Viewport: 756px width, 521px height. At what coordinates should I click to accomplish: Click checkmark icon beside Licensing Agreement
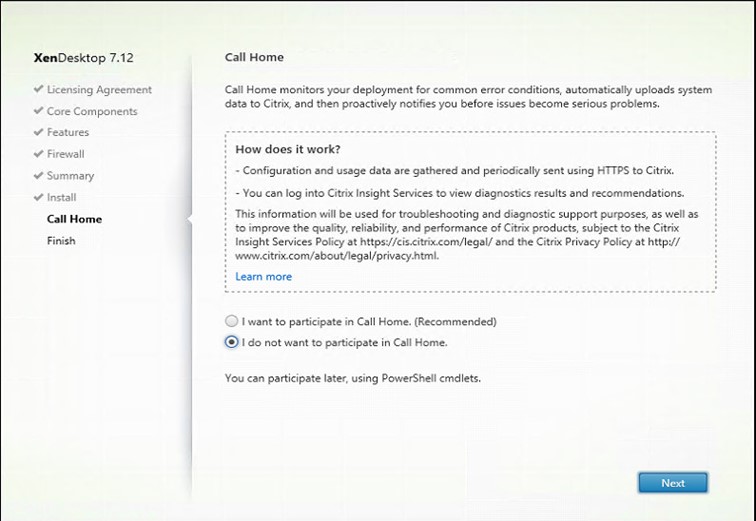[x=39, y=89]
